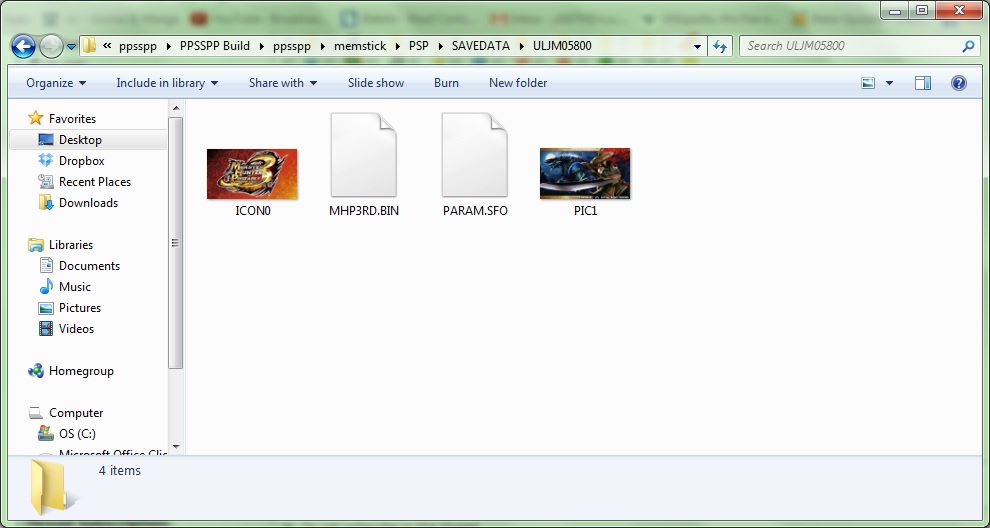Create a New folder from toolbar
Viewport: 990px width, 528px height.
pos(518,83)
